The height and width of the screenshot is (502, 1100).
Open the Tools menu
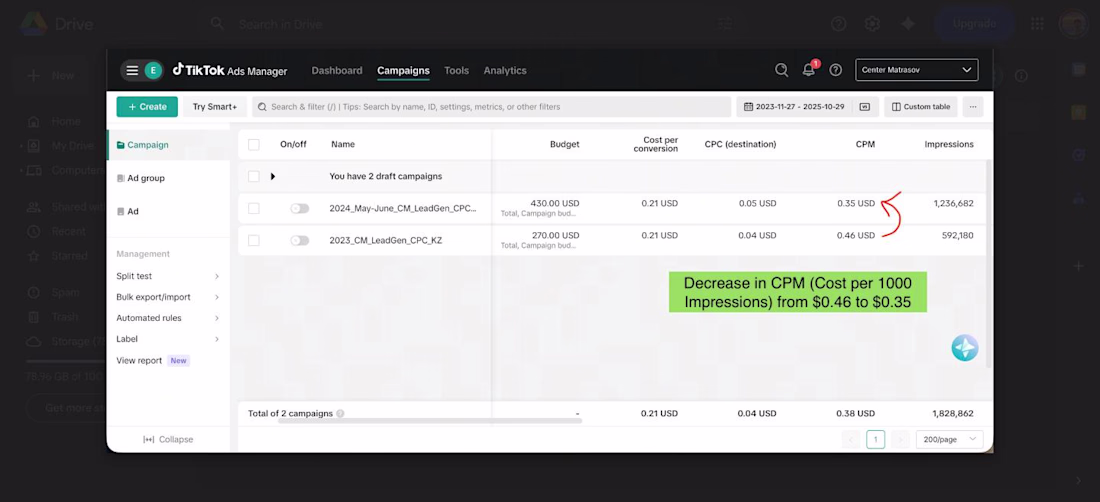coord(457,70)
